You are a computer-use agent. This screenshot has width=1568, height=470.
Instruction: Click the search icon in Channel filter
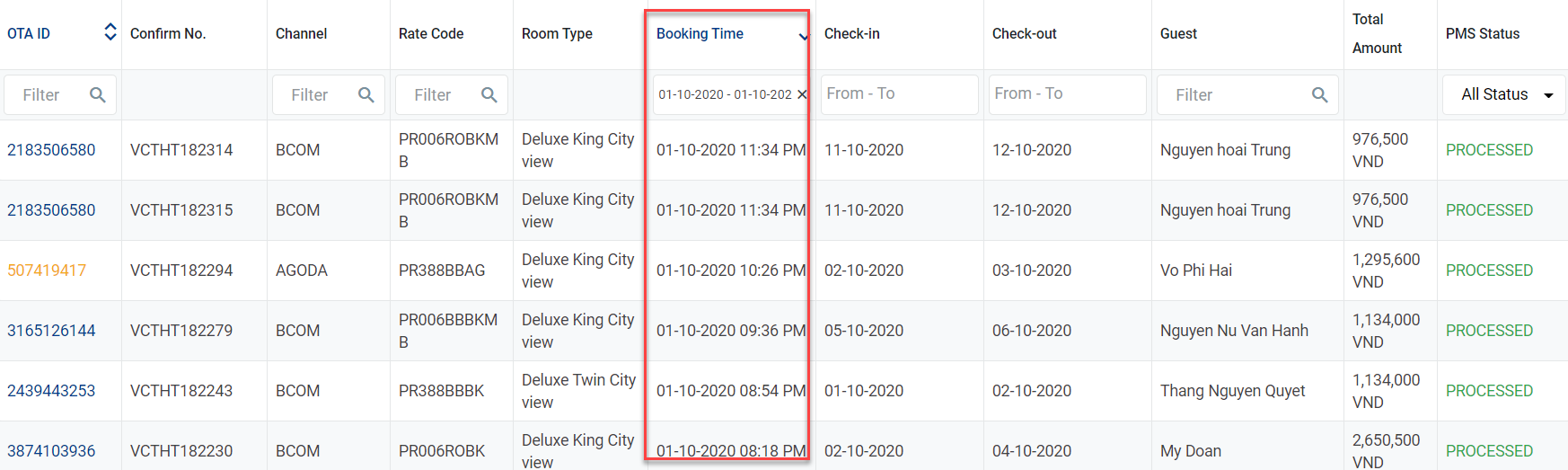[366, 94]
